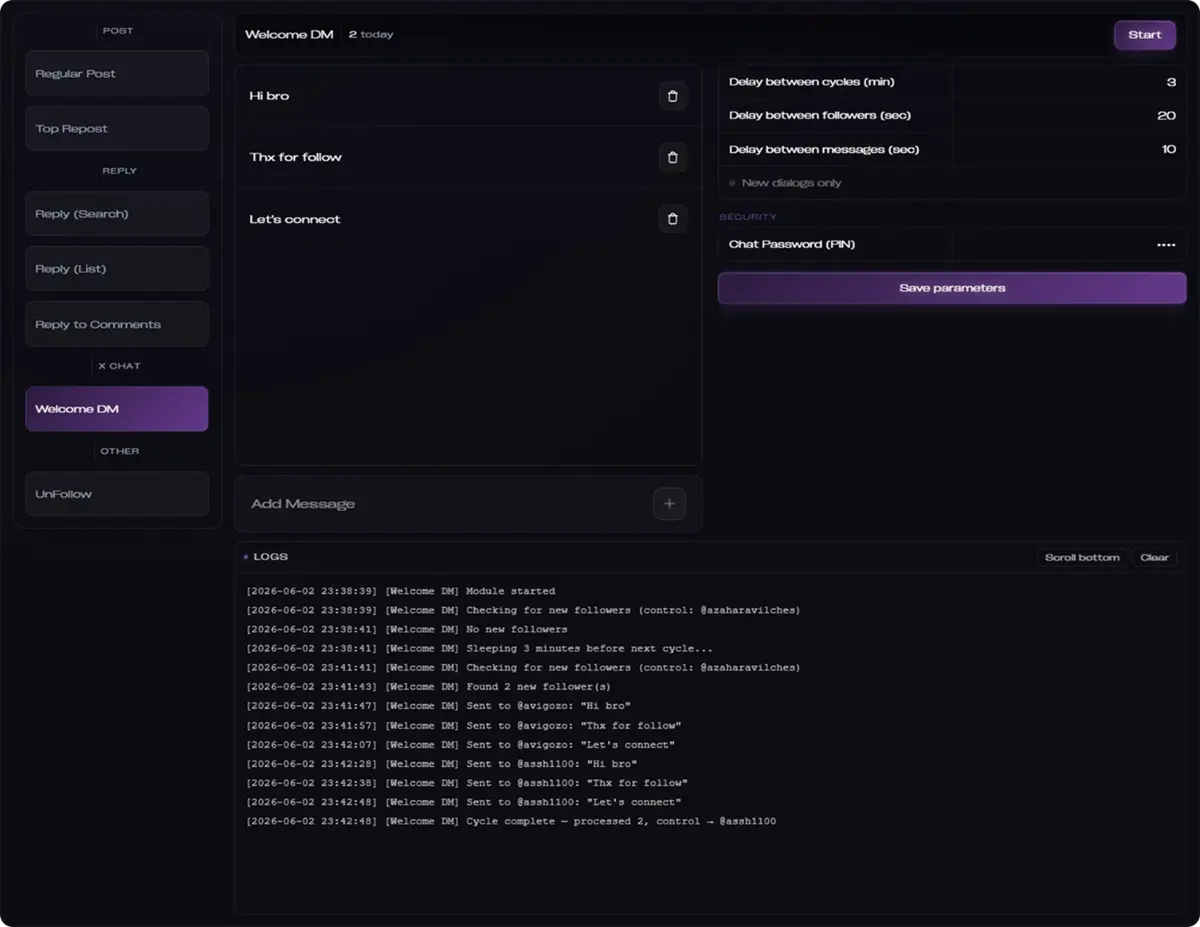Image resolution: width=1200 pixels, height=927 pixels.
Task: Select the Welcome DM module
Action: tap(117, 409)
